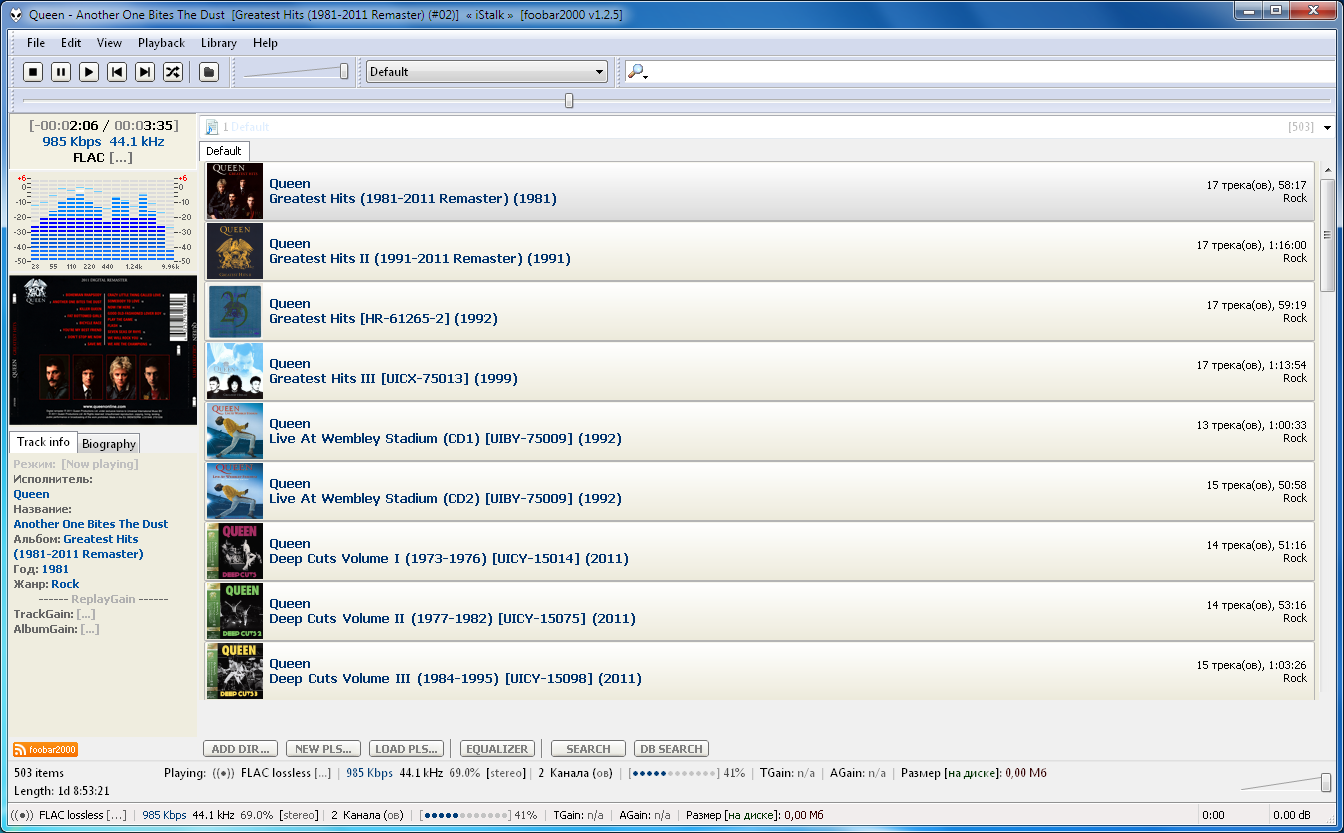Screen dimensions: 1344x833
Task: Click the elapsed time display '00:03:35'
Action: click(x=145, y=125)
